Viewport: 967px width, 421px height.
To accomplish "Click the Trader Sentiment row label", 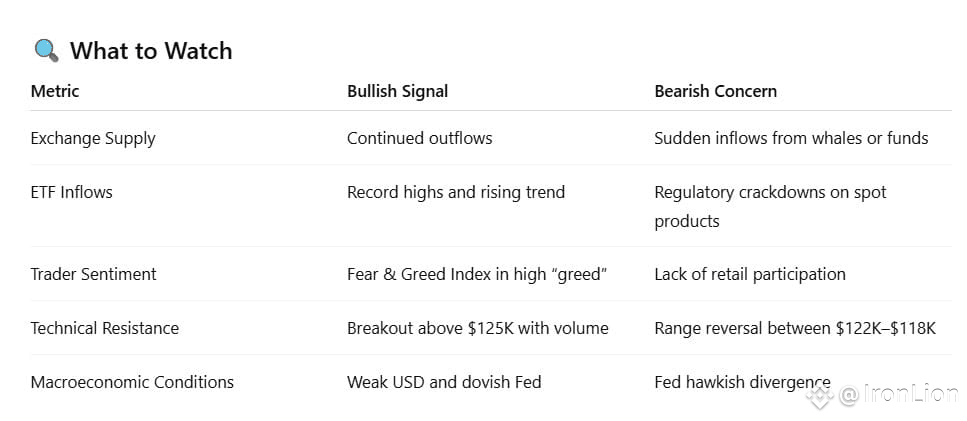I will coord(94,274).
